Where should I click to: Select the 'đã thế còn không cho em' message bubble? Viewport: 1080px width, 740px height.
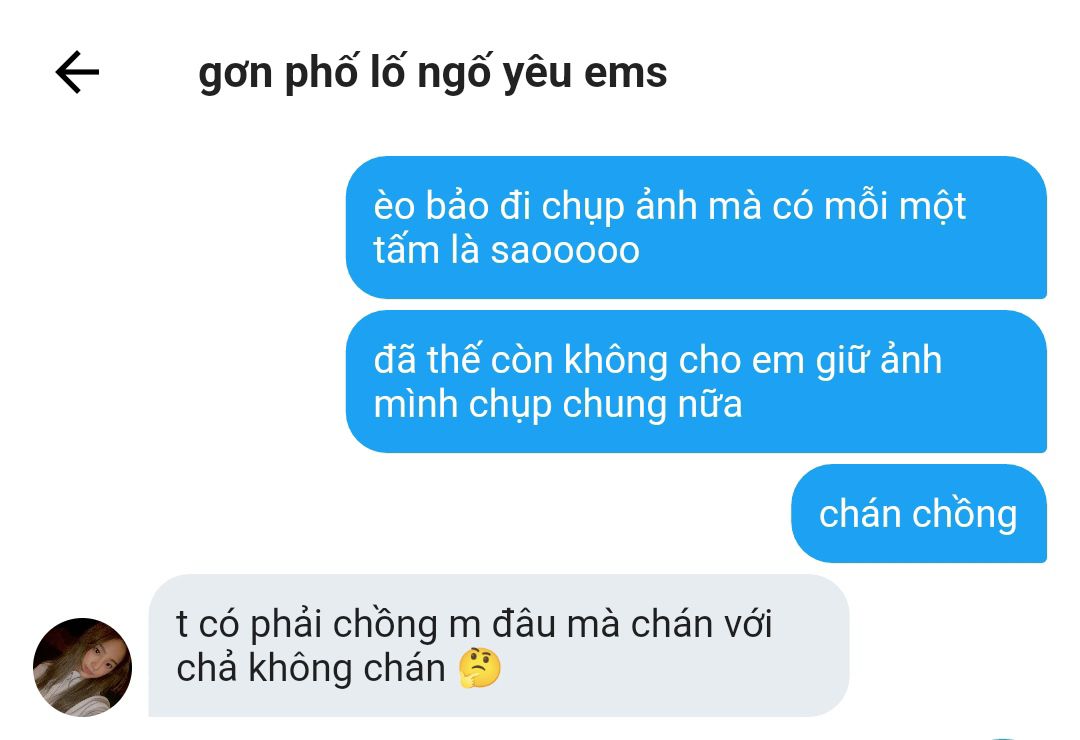(x=696, y=382)
